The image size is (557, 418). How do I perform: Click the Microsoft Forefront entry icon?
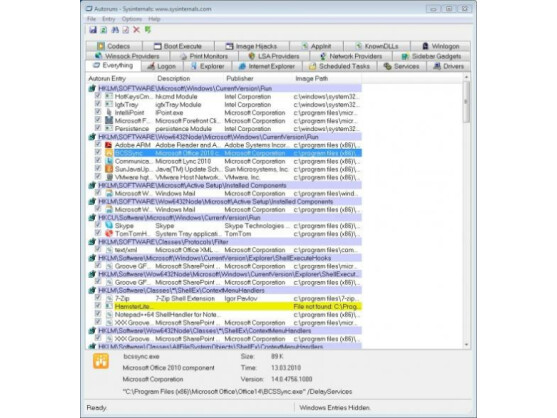click(x=109, y=121)
